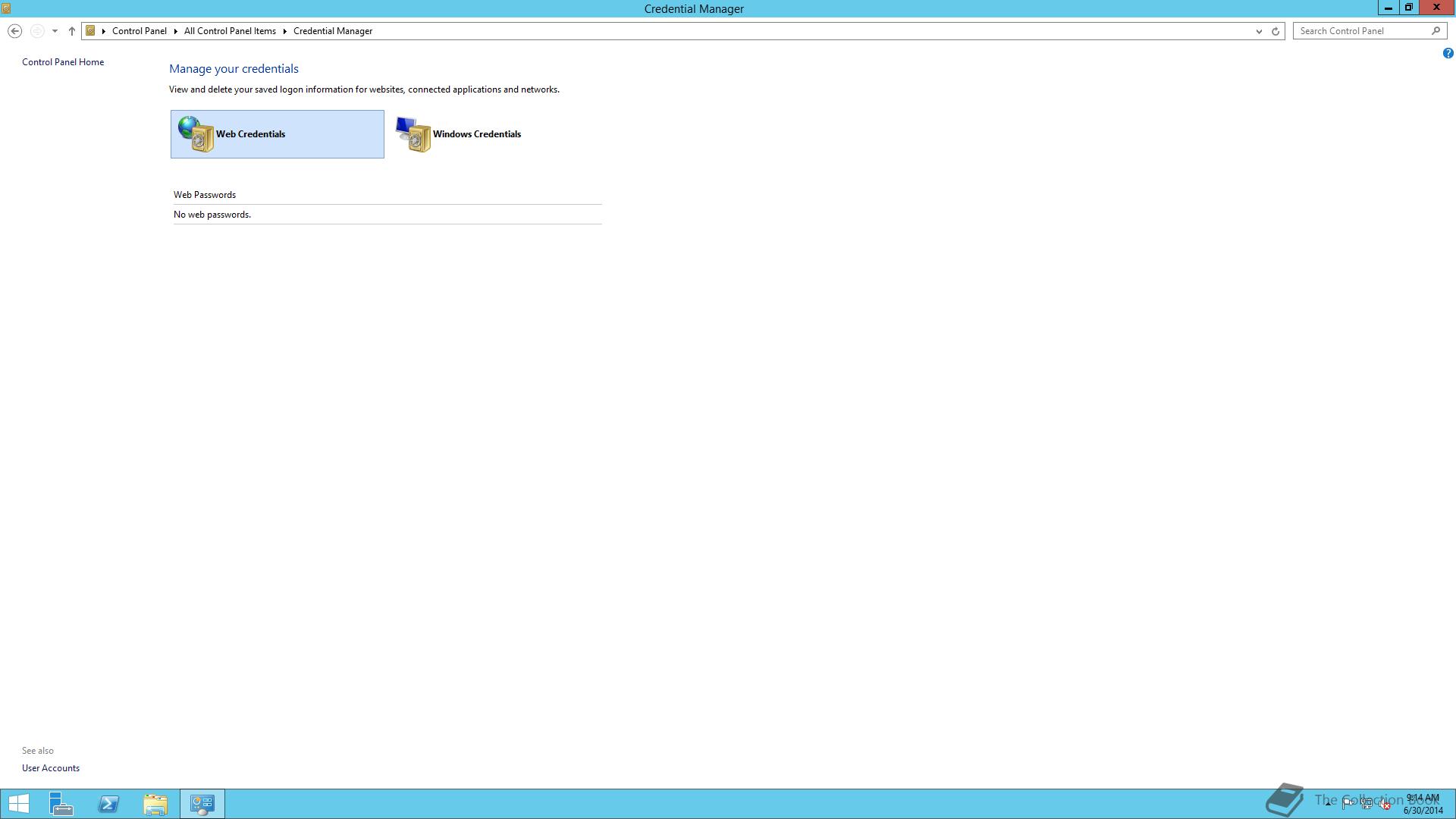The image size is (1456, 819).
Task: Click the Web Credentials globe safe icon
Action: click(196, 134)
